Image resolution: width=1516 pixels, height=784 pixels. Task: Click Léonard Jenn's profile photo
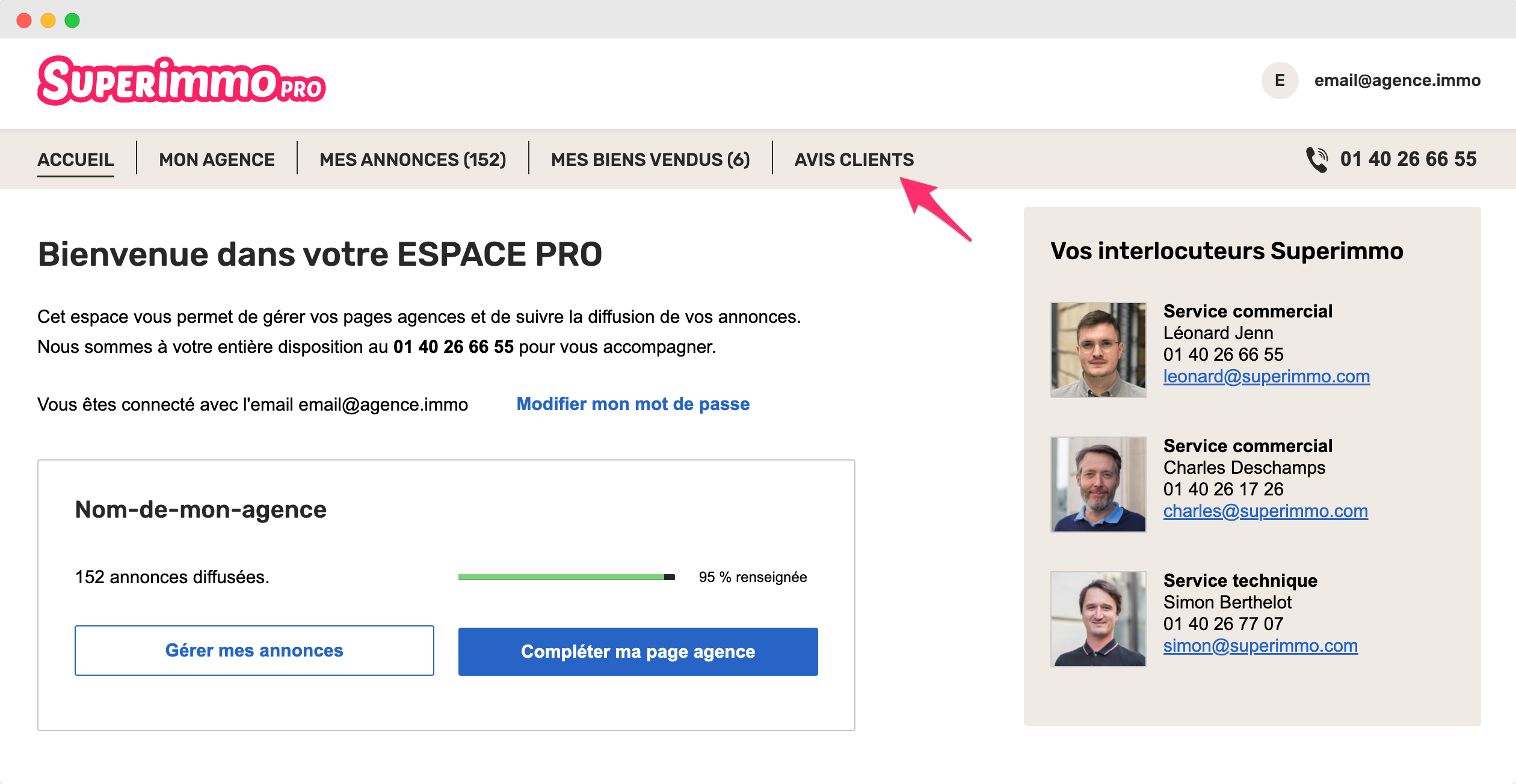click(1098, 350)
